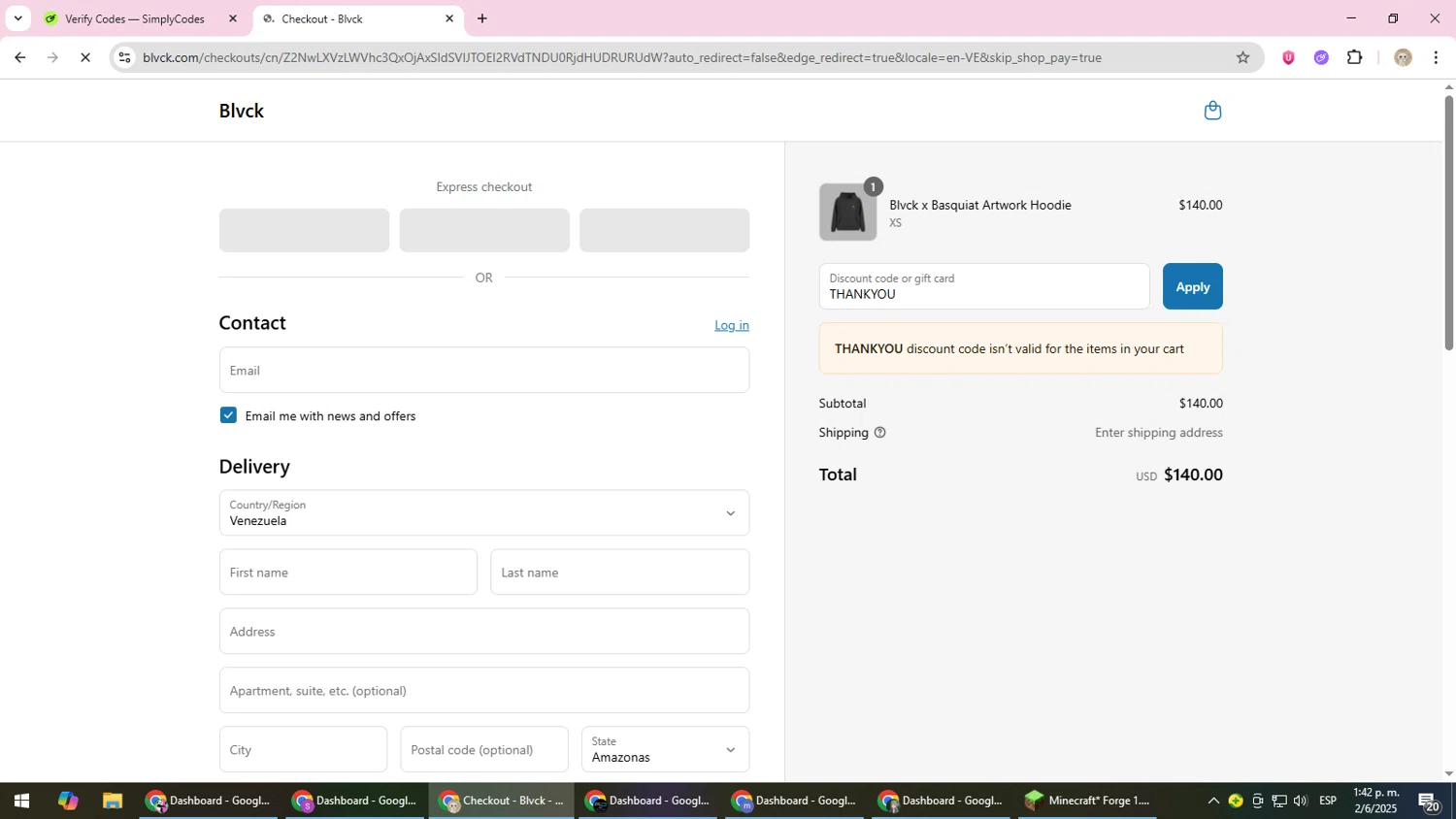Screen dimensions: 1456x819
Task: Click the meet now camera tray icon
Action: [1258, 801]
